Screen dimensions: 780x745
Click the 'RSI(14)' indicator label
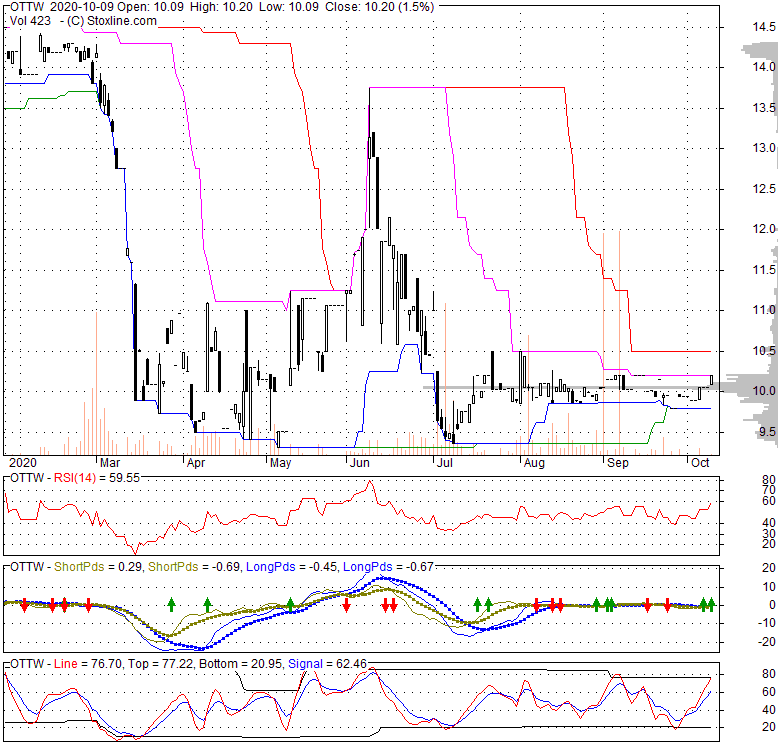(75, 478)
